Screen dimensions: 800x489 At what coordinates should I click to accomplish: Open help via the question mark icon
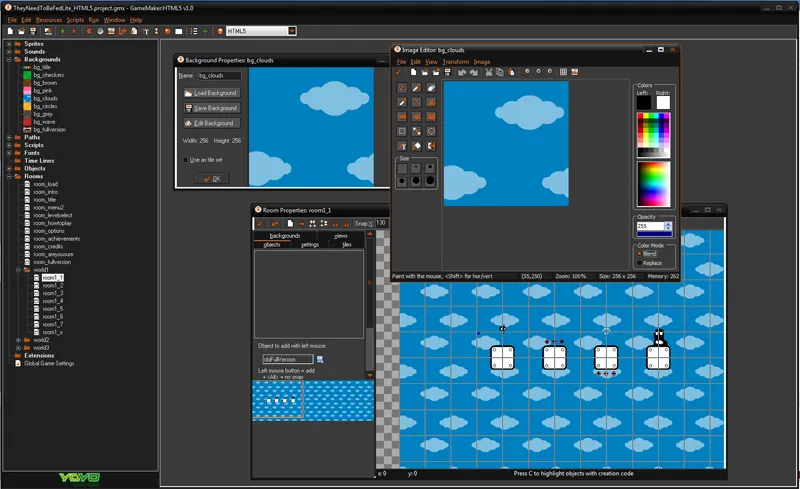pyautogui.click(x=220, y=31)
